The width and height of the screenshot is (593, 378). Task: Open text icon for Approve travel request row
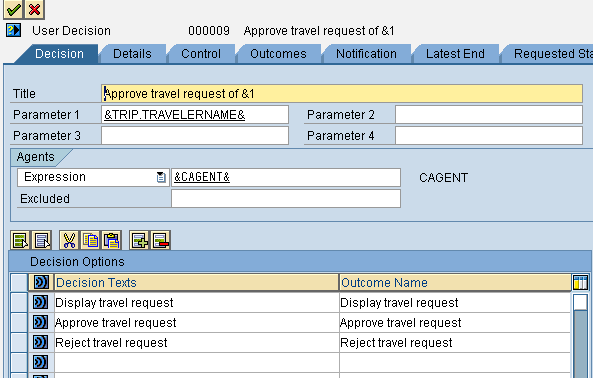pos(41,322)
